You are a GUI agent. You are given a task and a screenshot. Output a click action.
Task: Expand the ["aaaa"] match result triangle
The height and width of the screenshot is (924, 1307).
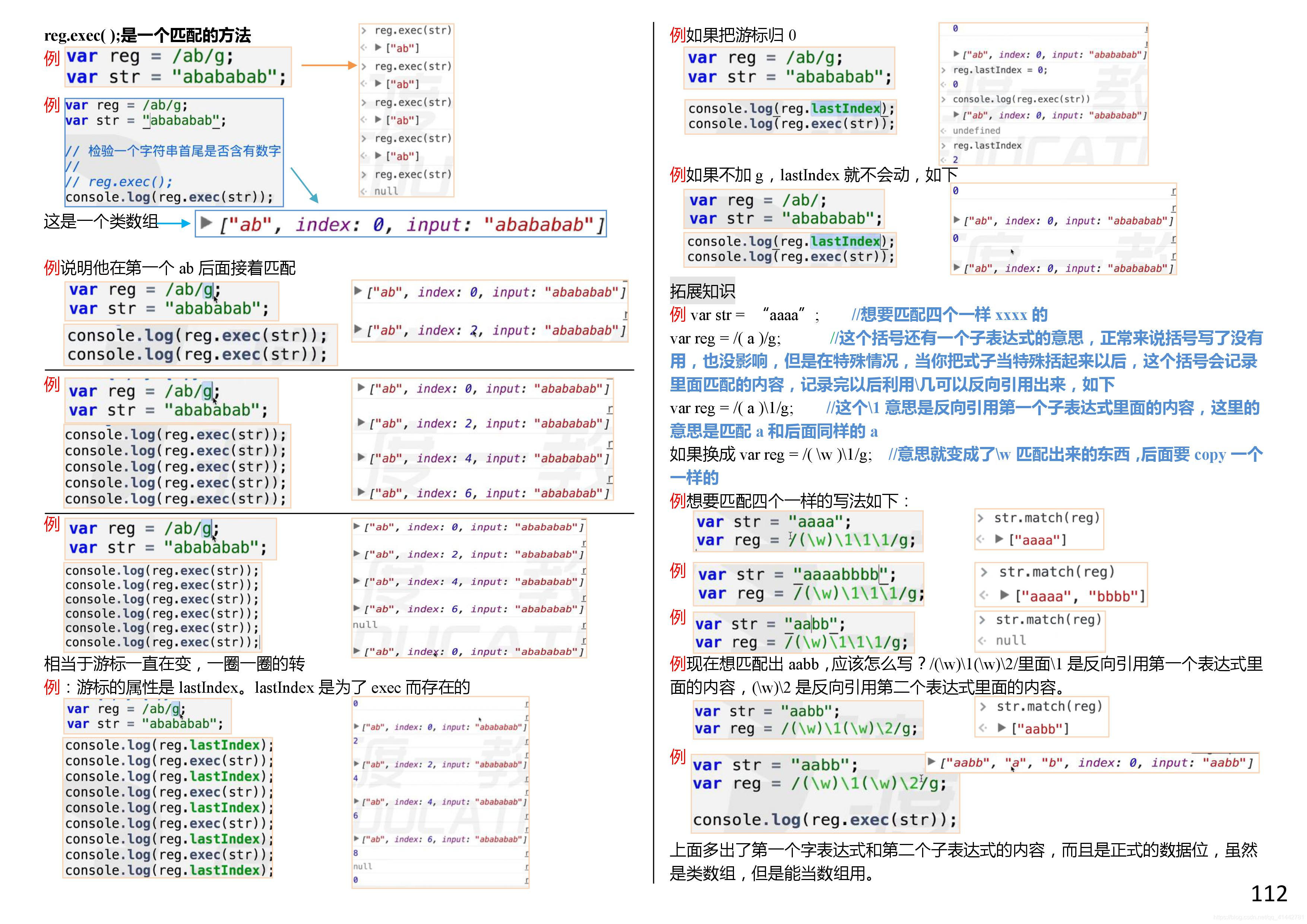pos(999,539)
